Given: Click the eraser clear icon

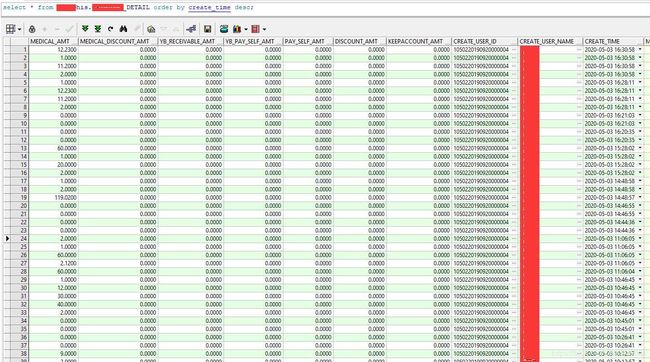Looking at the screenshot, I should coord(137,29).
